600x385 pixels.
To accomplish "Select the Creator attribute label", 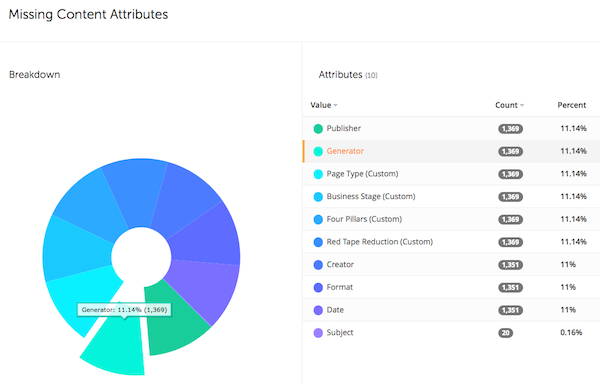I will pos(340,264).
